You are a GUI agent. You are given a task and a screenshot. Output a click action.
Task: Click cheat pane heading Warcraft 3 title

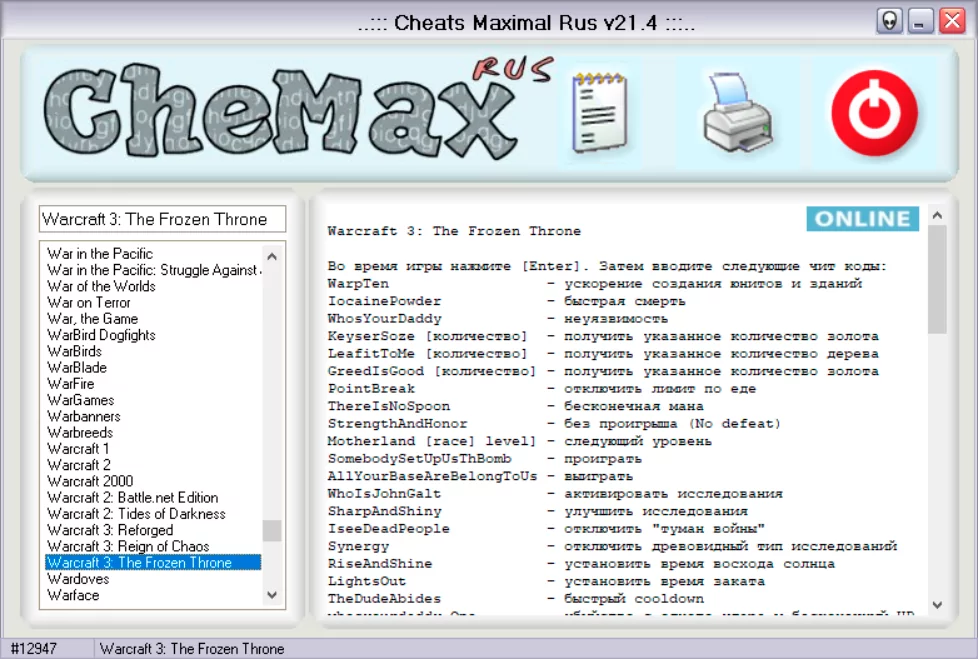(454, 231)
